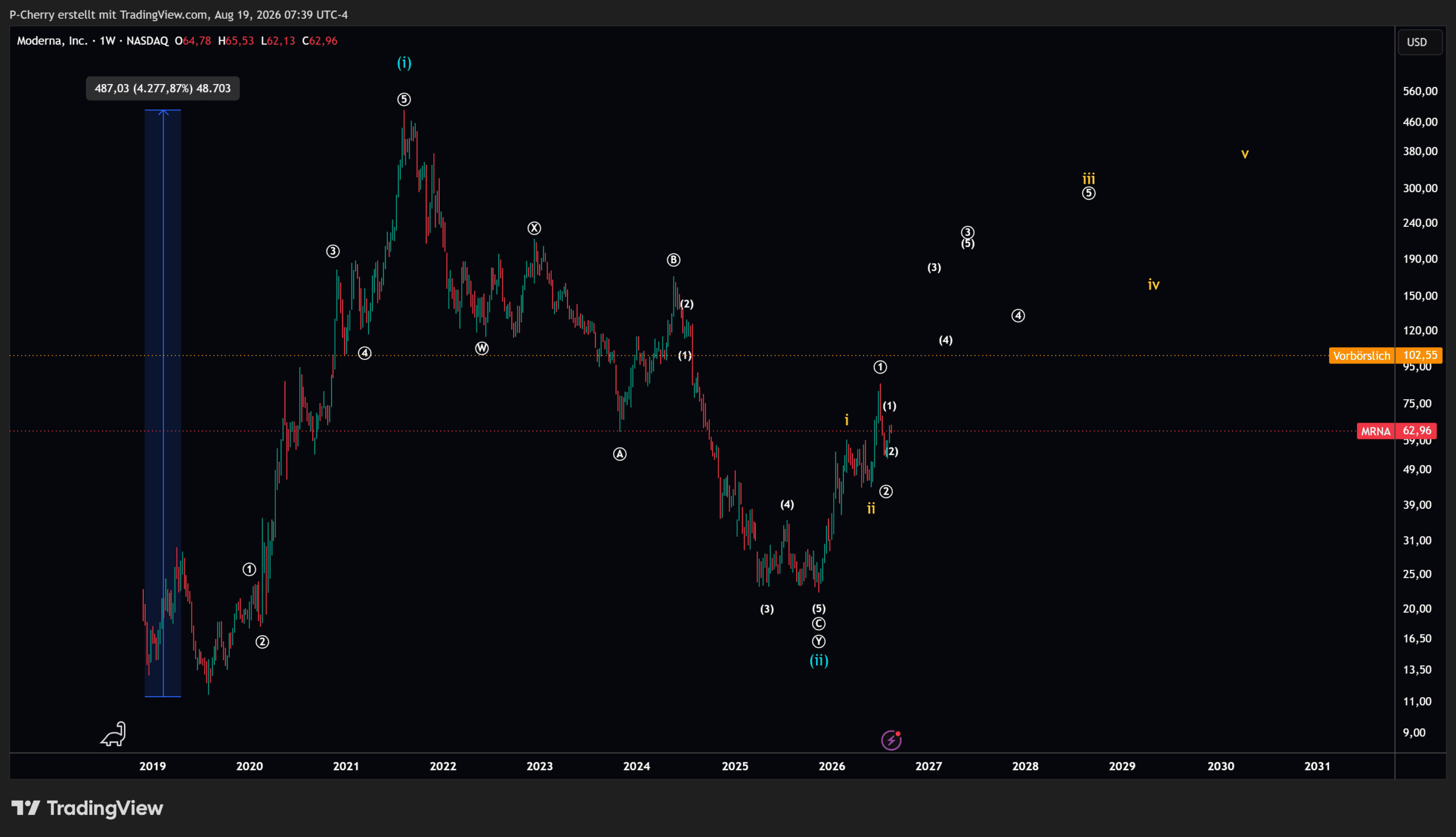
Task: Click the 2020 label on time axis
Action: 250,766
